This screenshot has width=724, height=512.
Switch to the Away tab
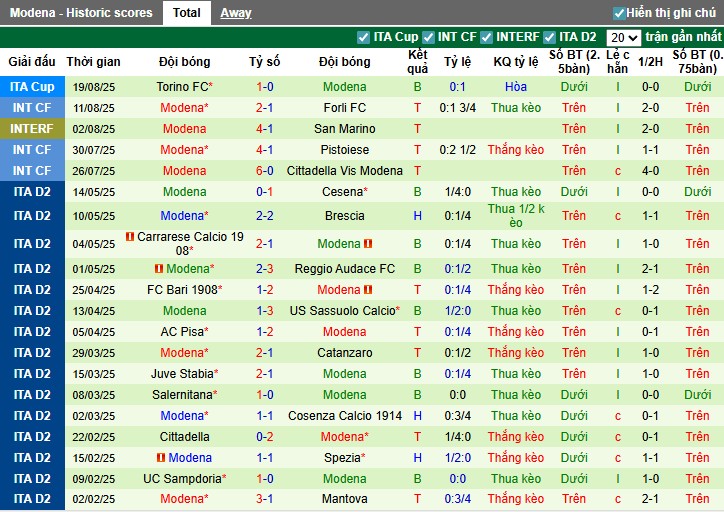236,13
